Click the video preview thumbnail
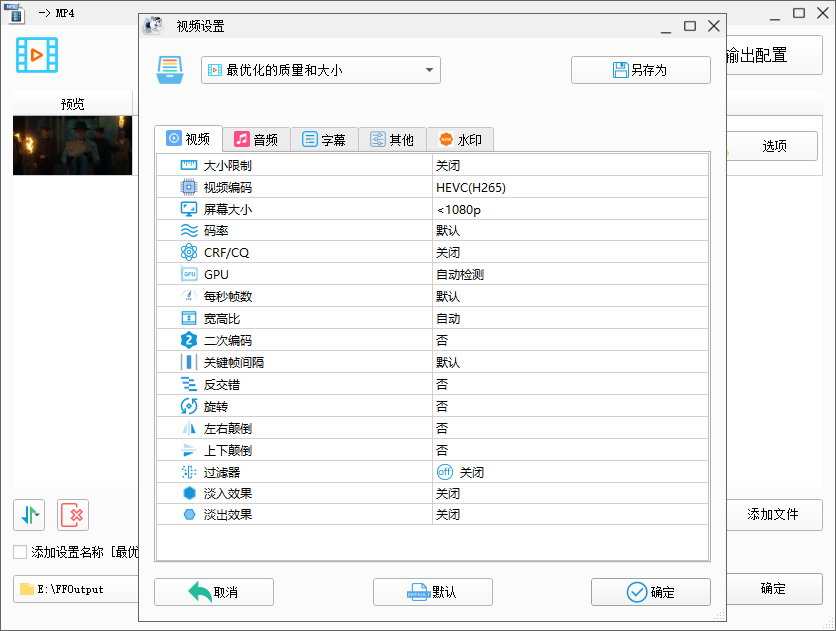836x631 pixels. coord(72,145)
